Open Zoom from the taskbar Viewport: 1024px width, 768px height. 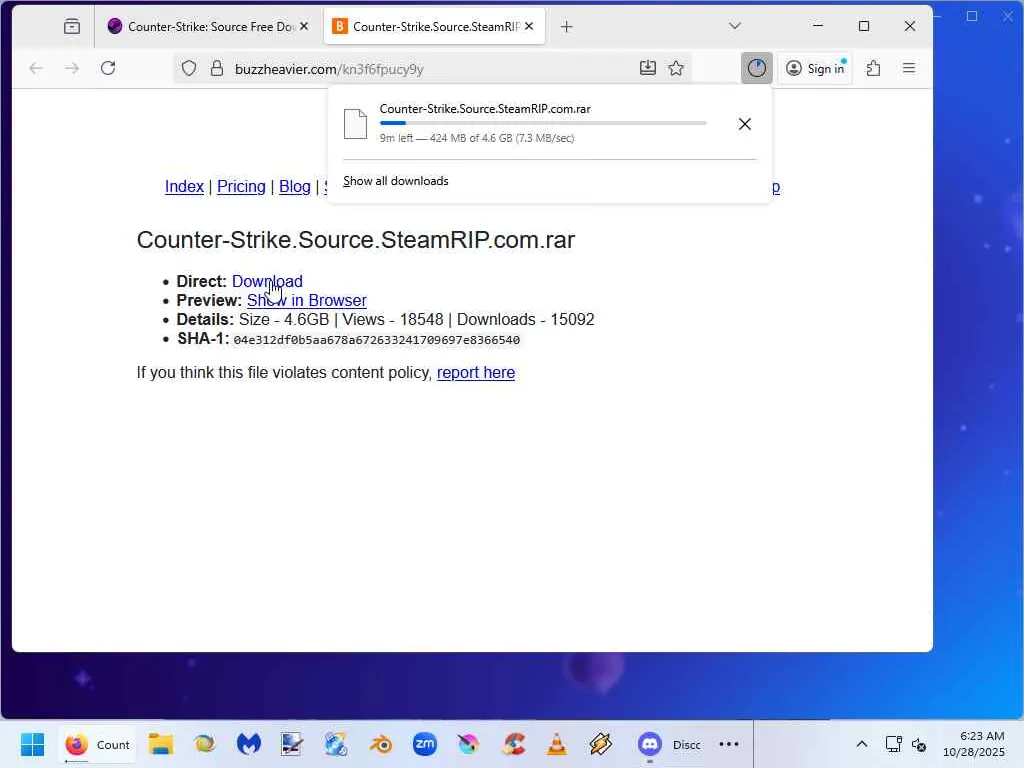pos(424,744)
